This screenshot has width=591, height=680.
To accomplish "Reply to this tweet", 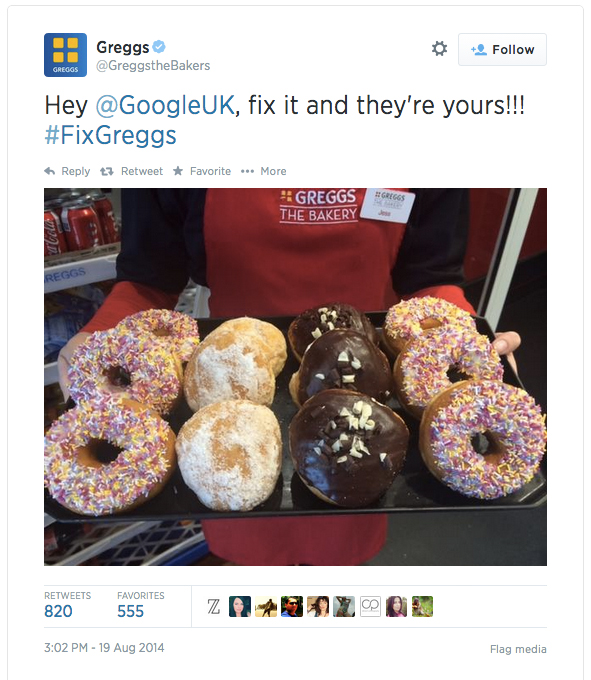I will [67, 171].
